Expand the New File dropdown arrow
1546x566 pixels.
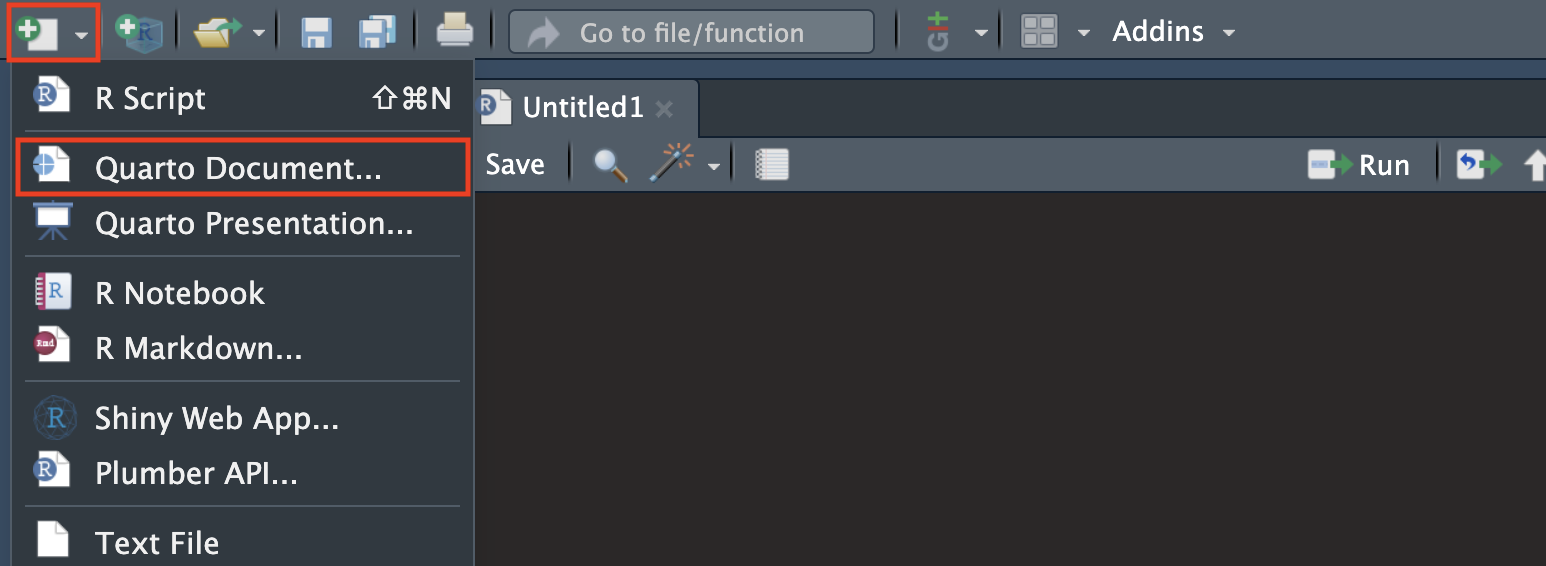pos(81,34)
